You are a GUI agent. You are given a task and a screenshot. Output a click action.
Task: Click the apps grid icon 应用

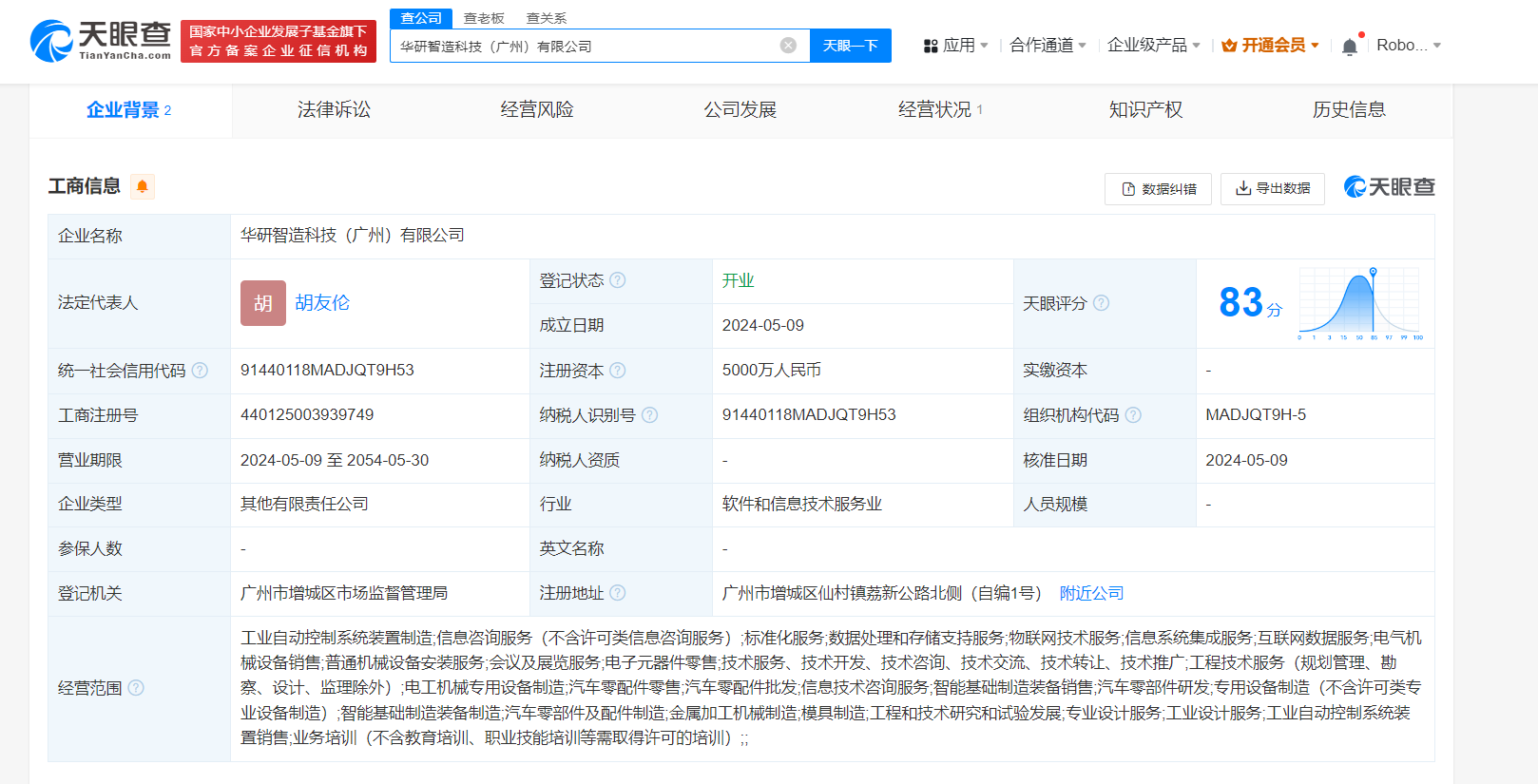tap(931, 46)
